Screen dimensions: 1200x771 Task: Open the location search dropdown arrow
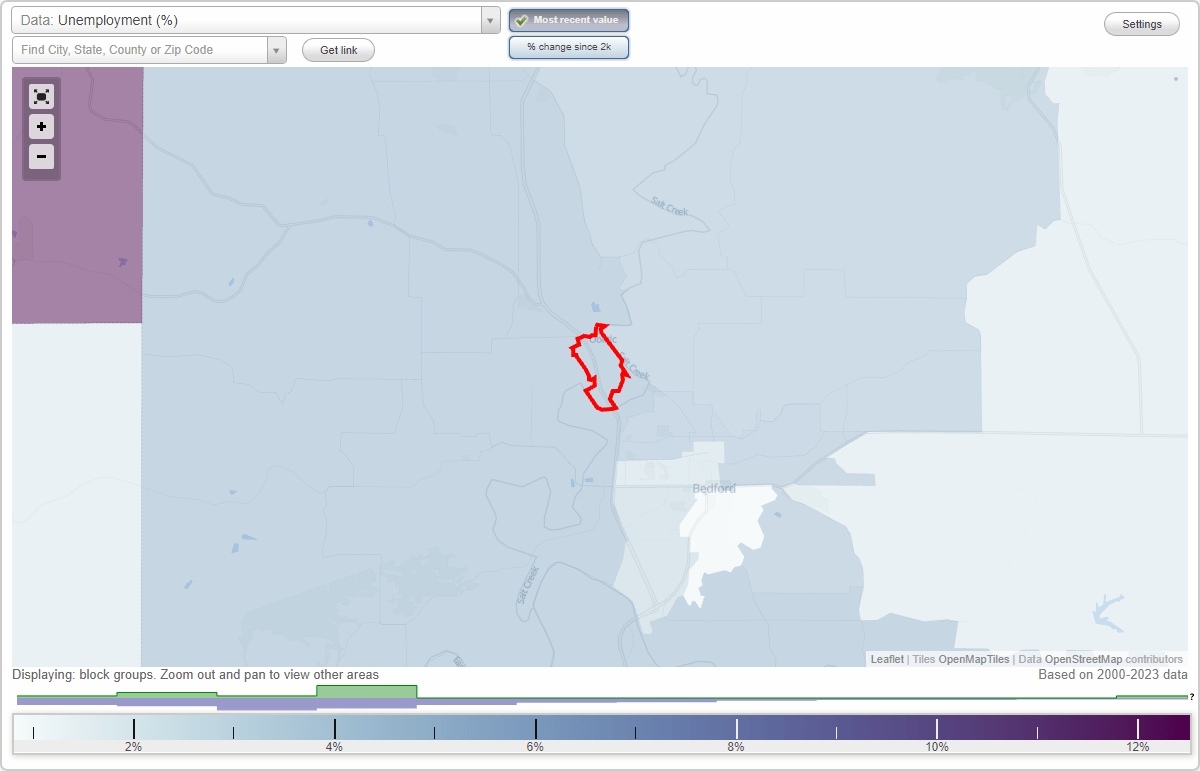[x=276, y=50]
